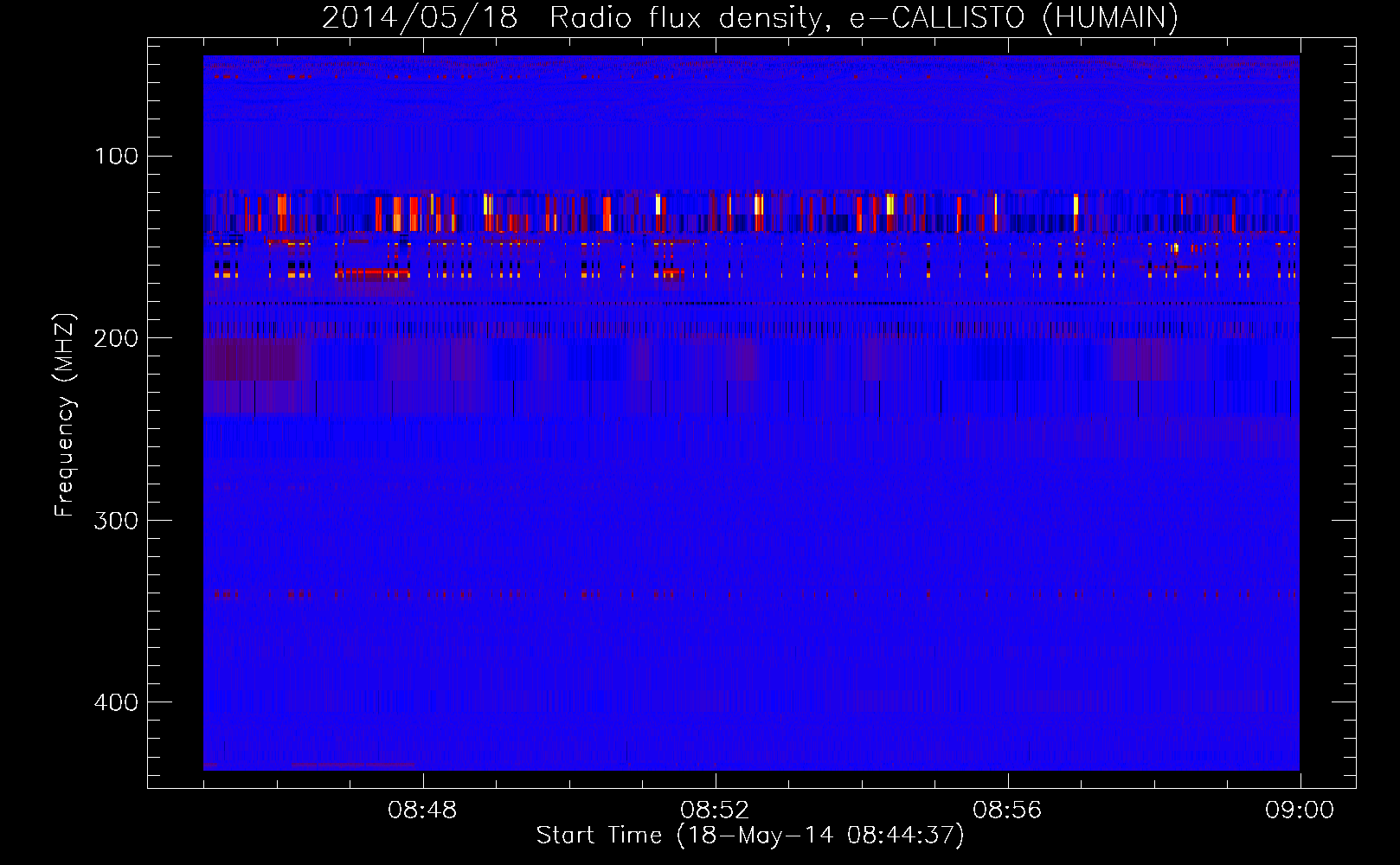The image size is (1400, 865).
Task: Click the plot title 'Radio flux density, e-CALLISTO (HUMAIN)'
Action: (864, 17)
